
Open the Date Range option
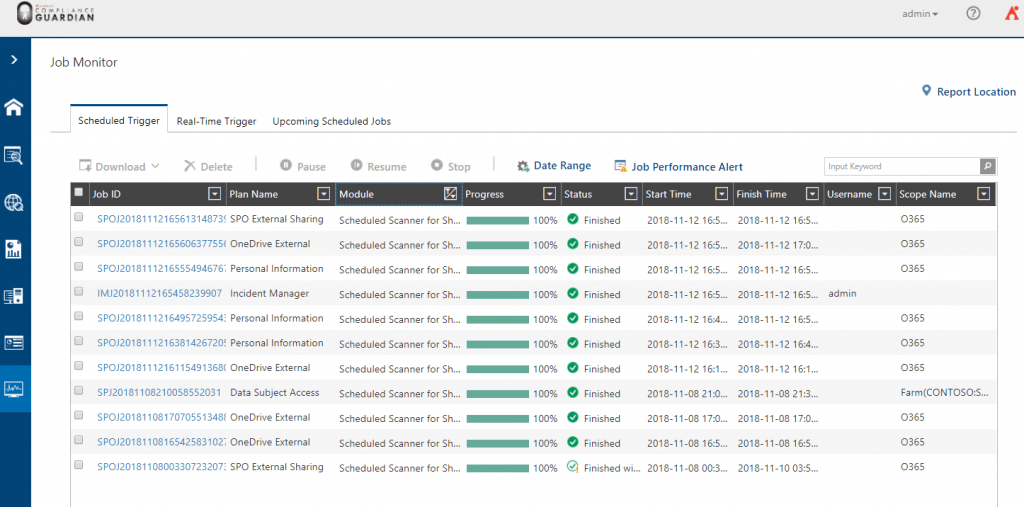(554, 167)
